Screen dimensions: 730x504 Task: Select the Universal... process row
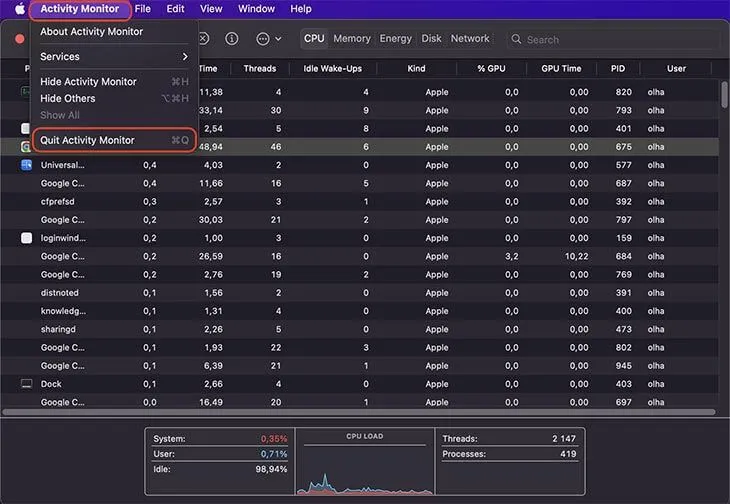[x=359, y=165]
